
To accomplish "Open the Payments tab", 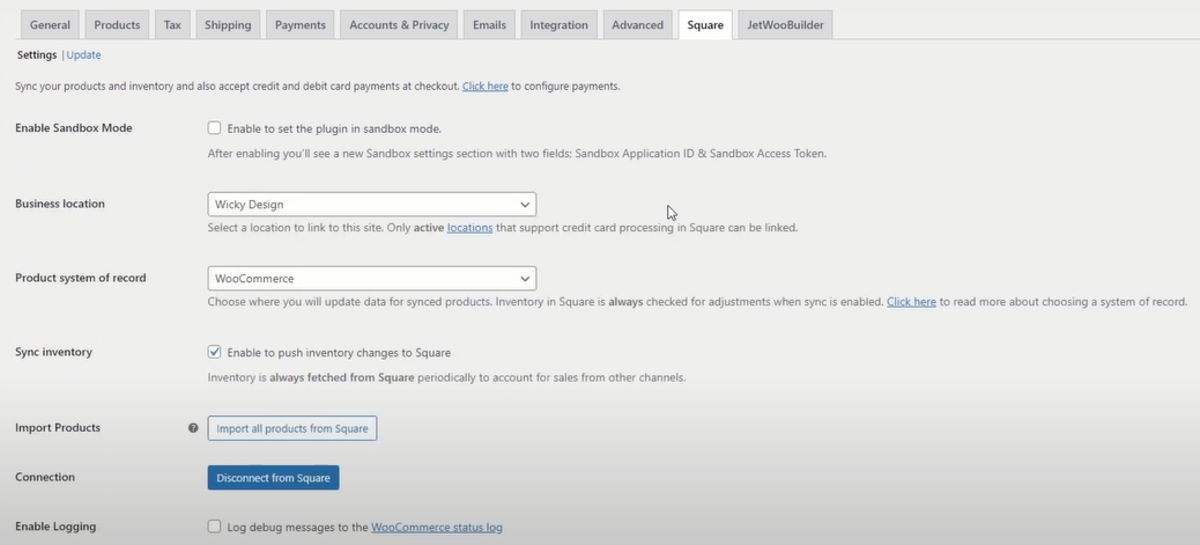I will click(x=300, y=25).
